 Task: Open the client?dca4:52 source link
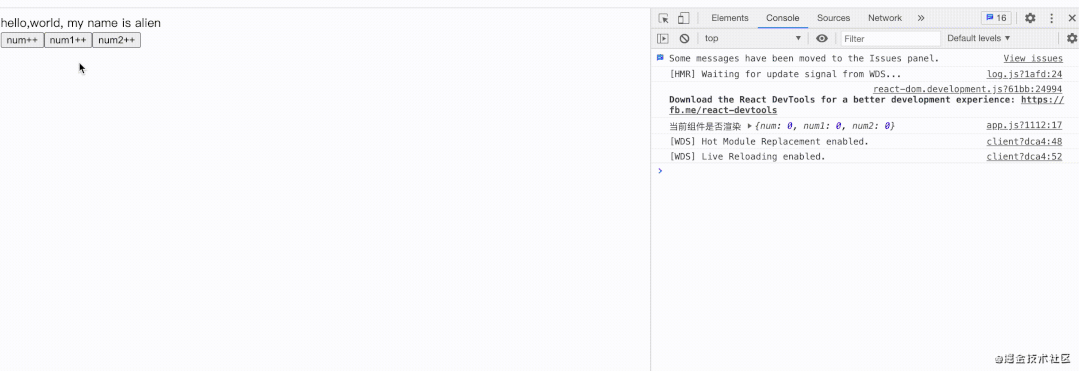pos(1025,156)
